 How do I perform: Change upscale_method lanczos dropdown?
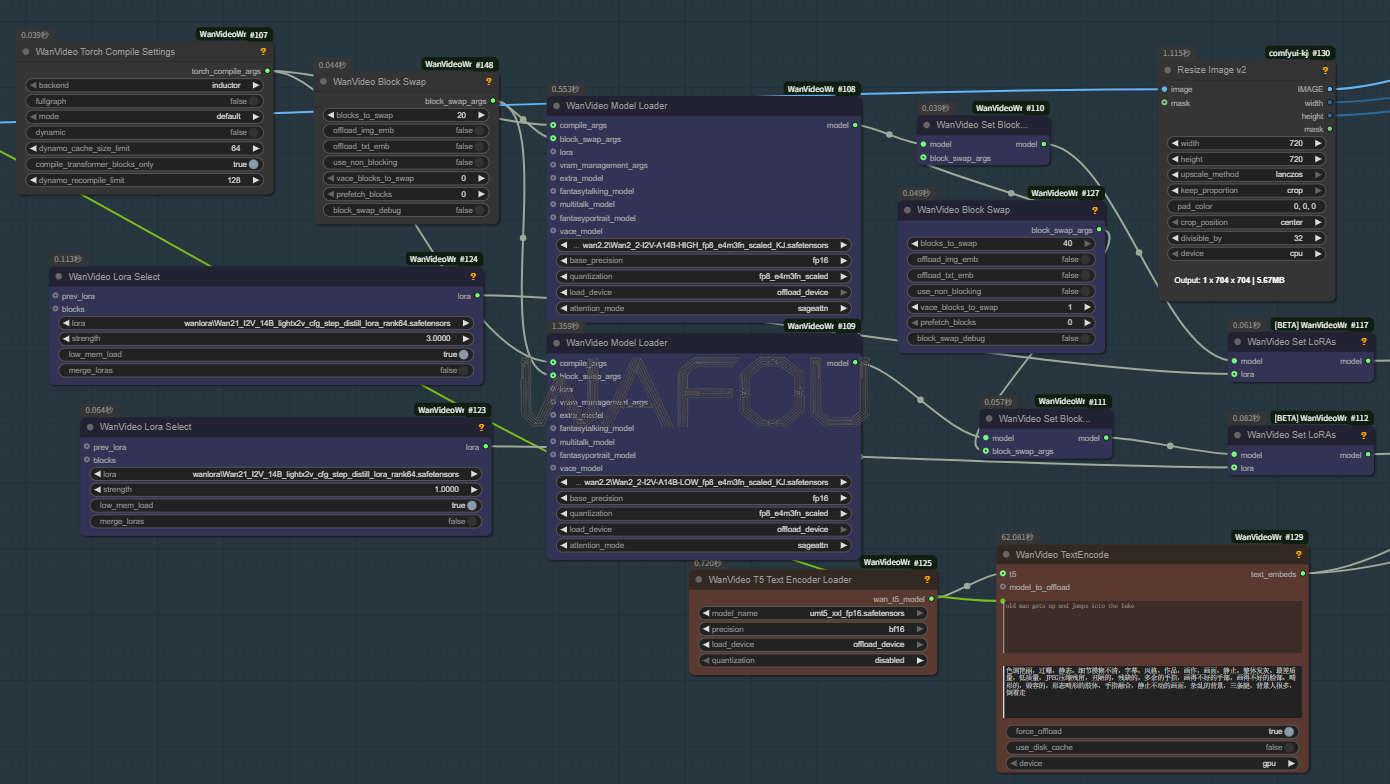pos(1248,174)
